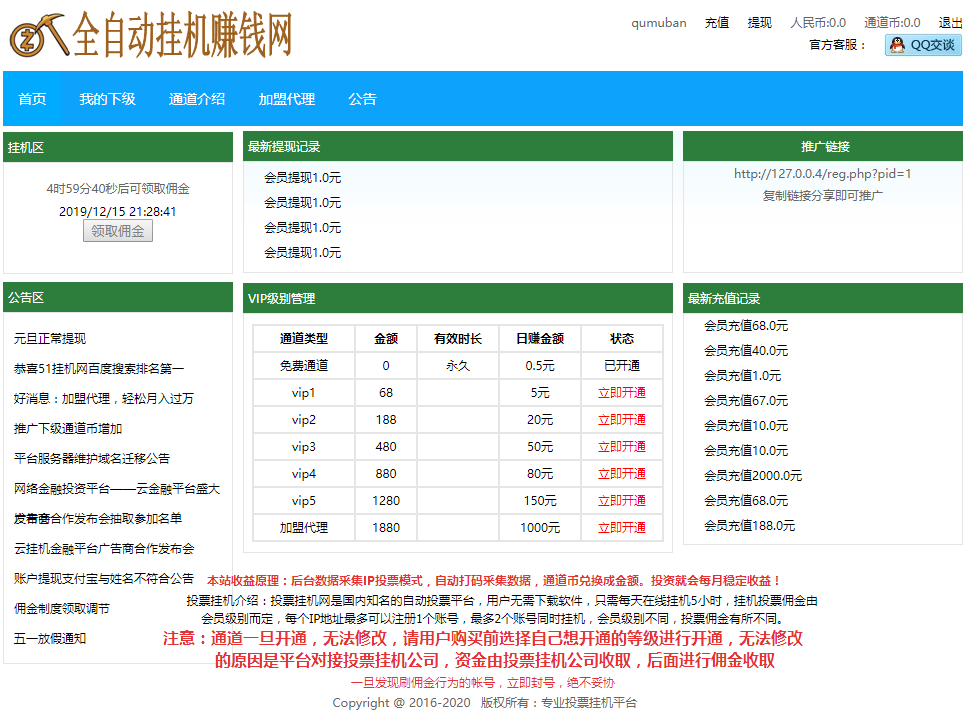968x712 pixels.
Task: Open announcement 元旦正常提现
Action: pos(50,338)
